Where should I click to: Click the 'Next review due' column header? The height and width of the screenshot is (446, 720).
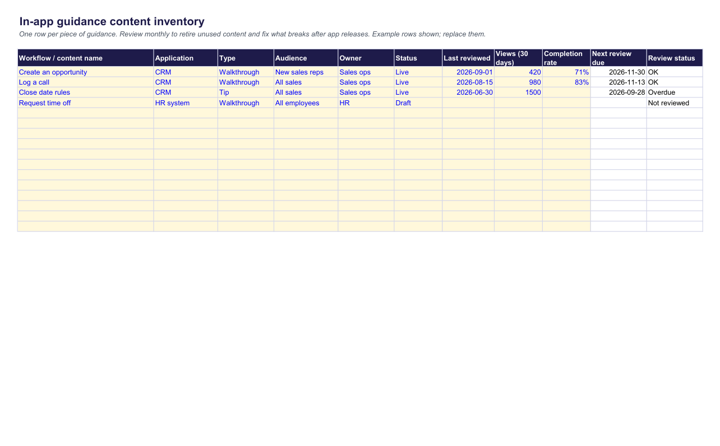click(x=619, y=58)
